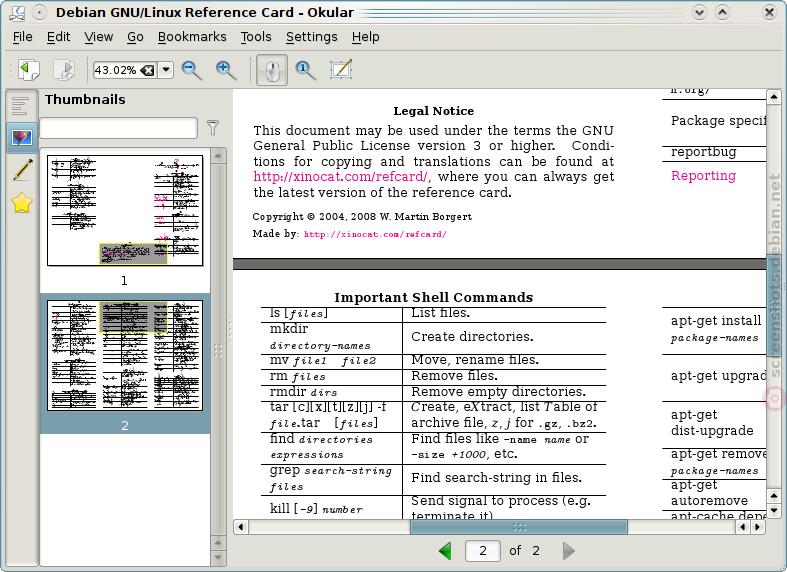Click the total pages count button
This screenshot has width=787, height=572.
click(x=536, y=551)
